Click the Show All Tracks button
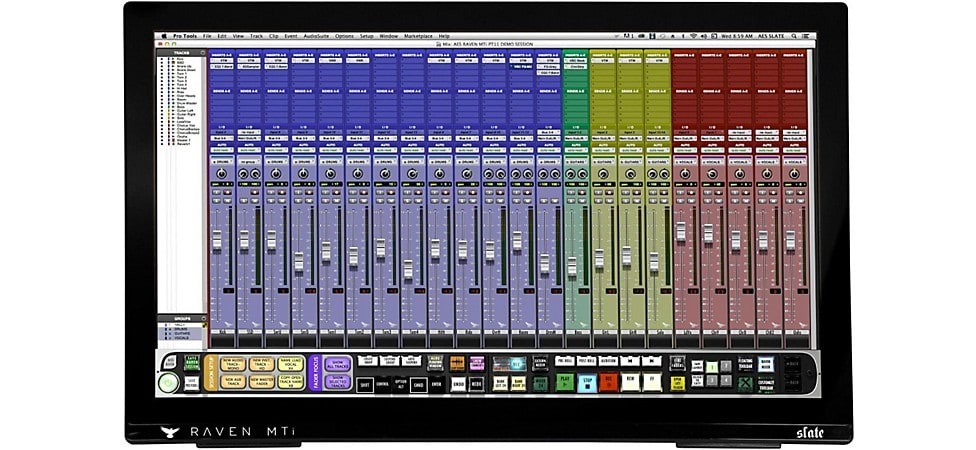 [337, 364]
